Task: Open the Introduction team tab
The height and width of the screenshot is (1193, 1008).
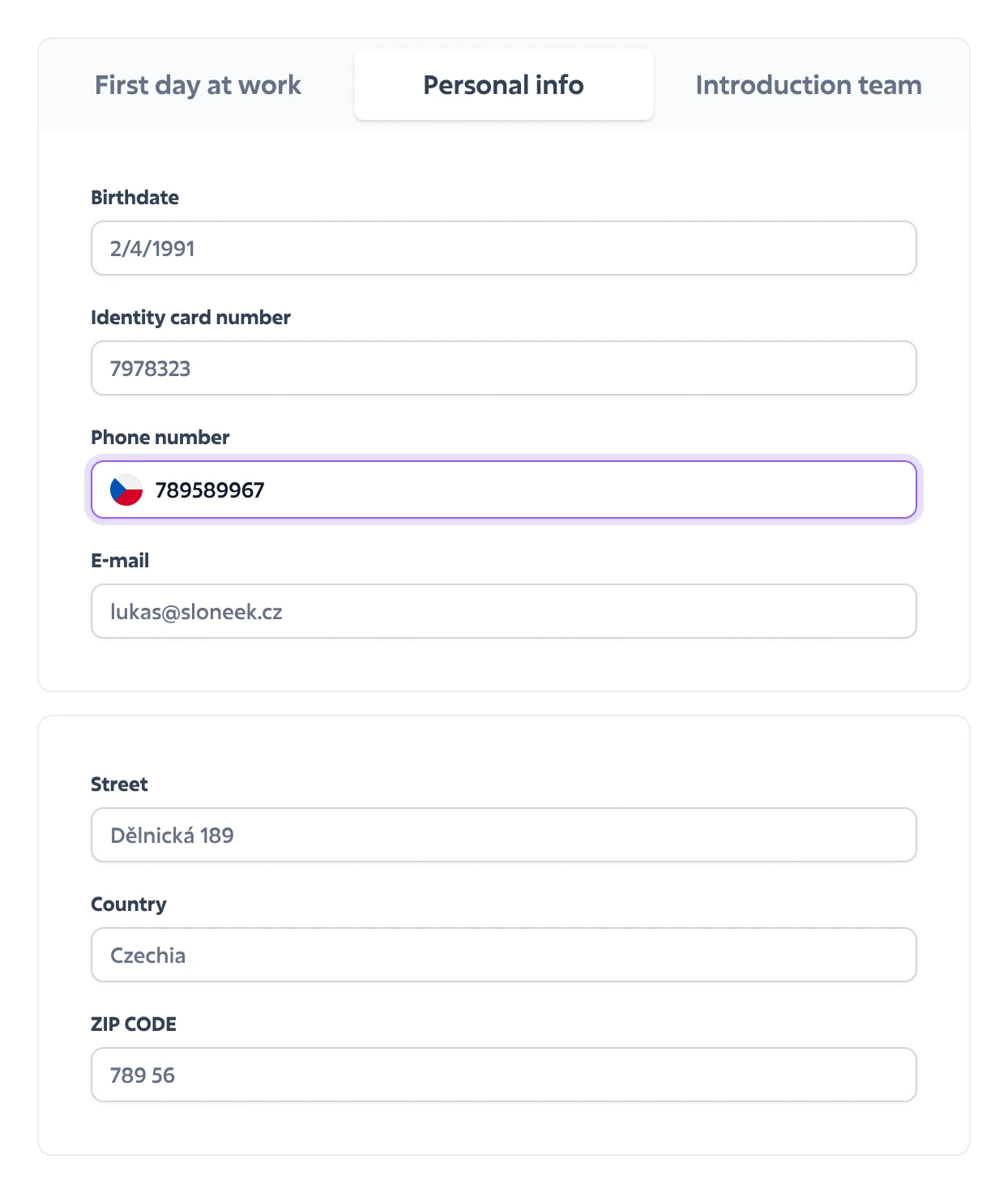Action: 808,85
